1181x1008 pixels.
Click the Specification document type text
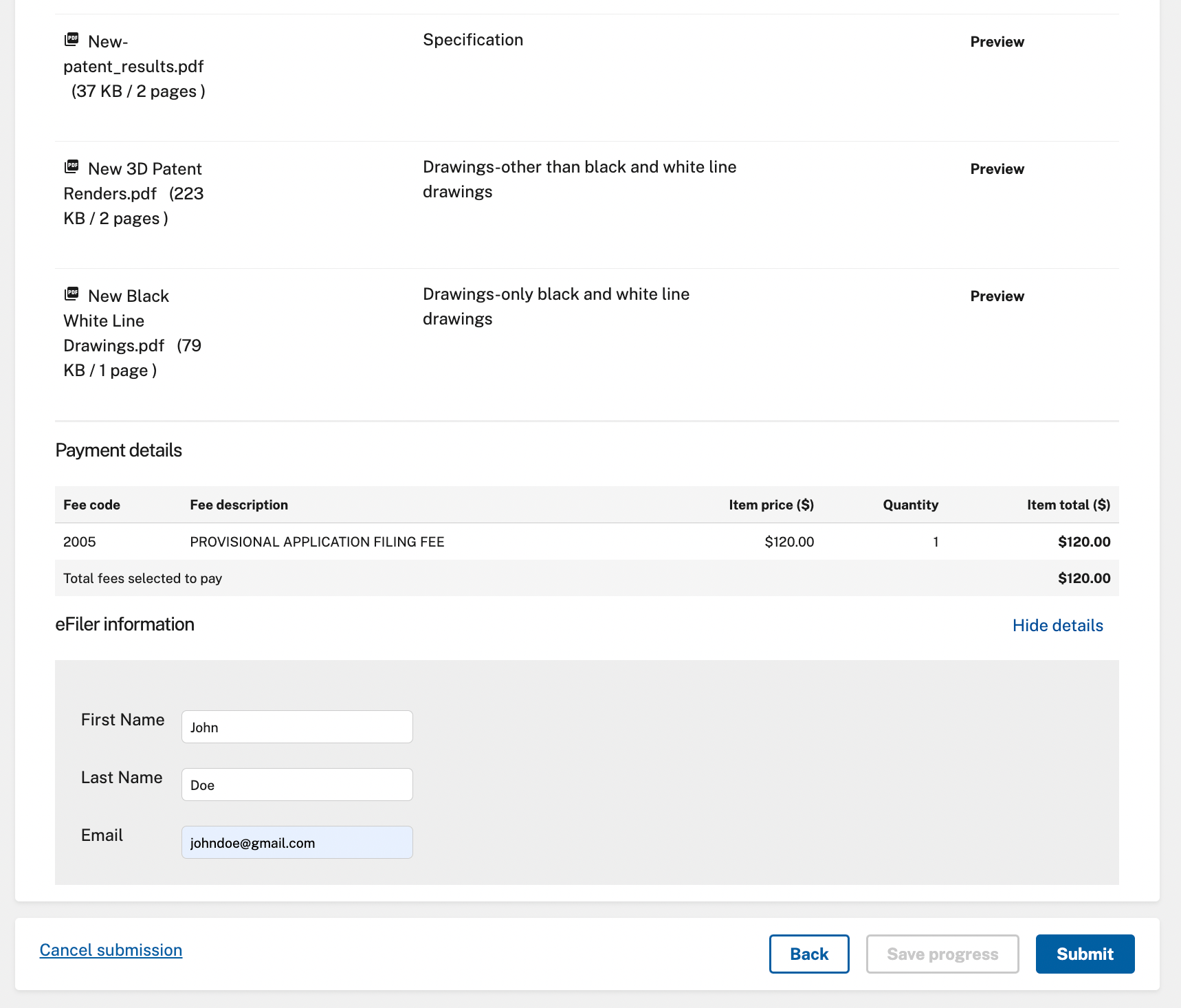pos(473,40)
